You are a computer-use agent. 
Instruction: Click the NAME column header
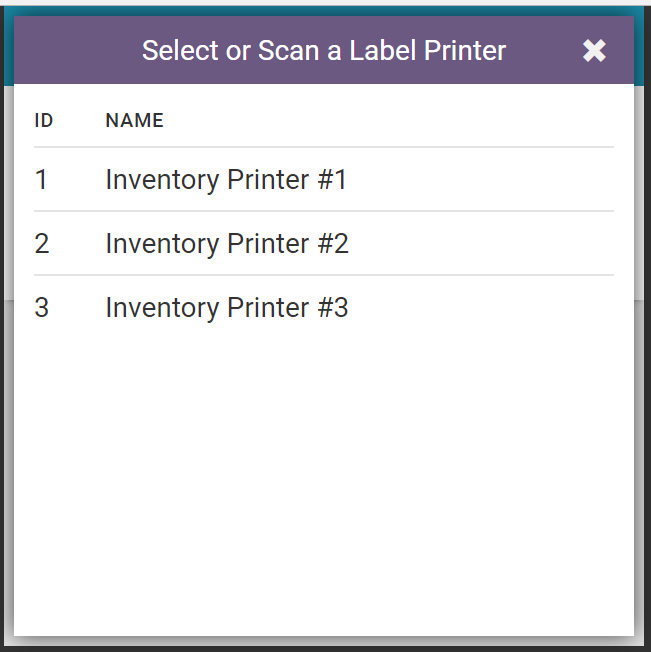[134, 121]
